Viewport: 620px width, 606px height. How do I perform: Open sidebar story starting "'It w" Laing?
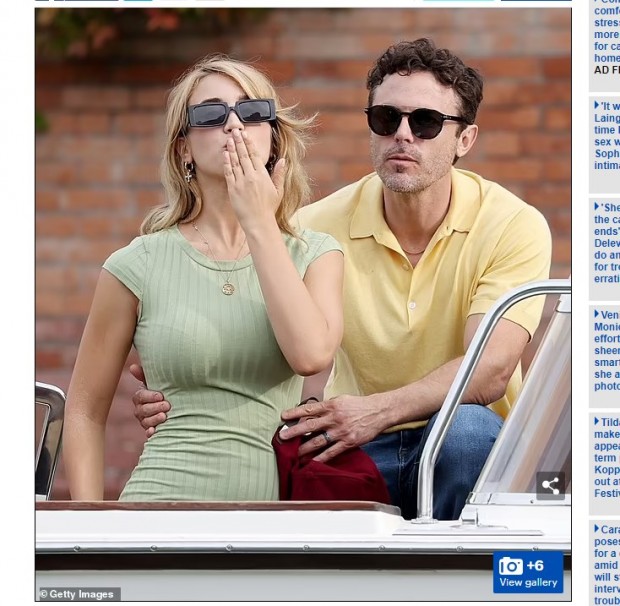click(607, 136)
